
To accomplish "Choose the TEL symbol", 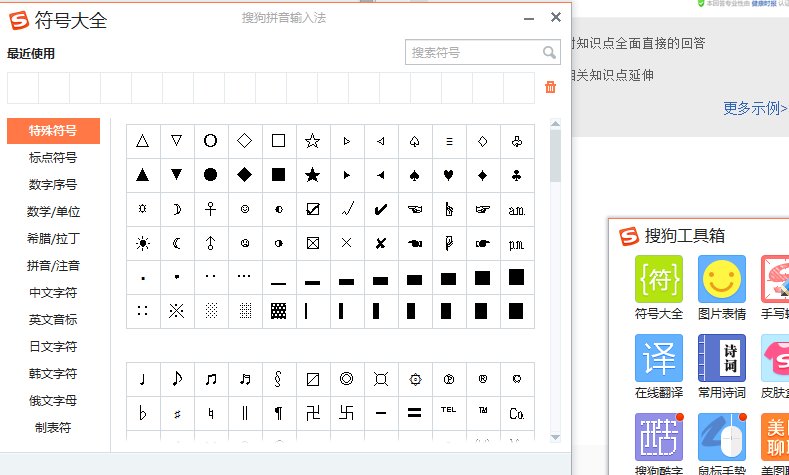I will [x=448, y=413].
